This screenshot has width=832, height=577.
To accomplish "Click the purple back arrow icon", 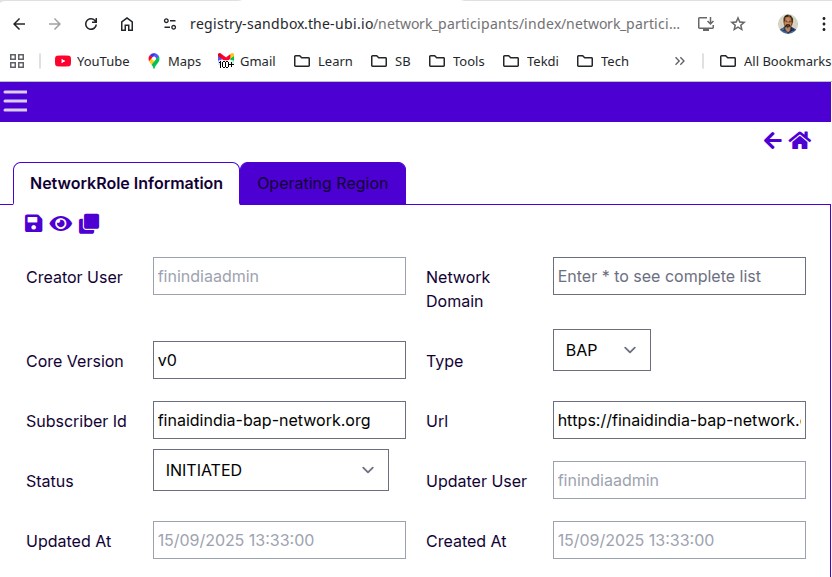I will pyautogui.click(x=772, y=141).
